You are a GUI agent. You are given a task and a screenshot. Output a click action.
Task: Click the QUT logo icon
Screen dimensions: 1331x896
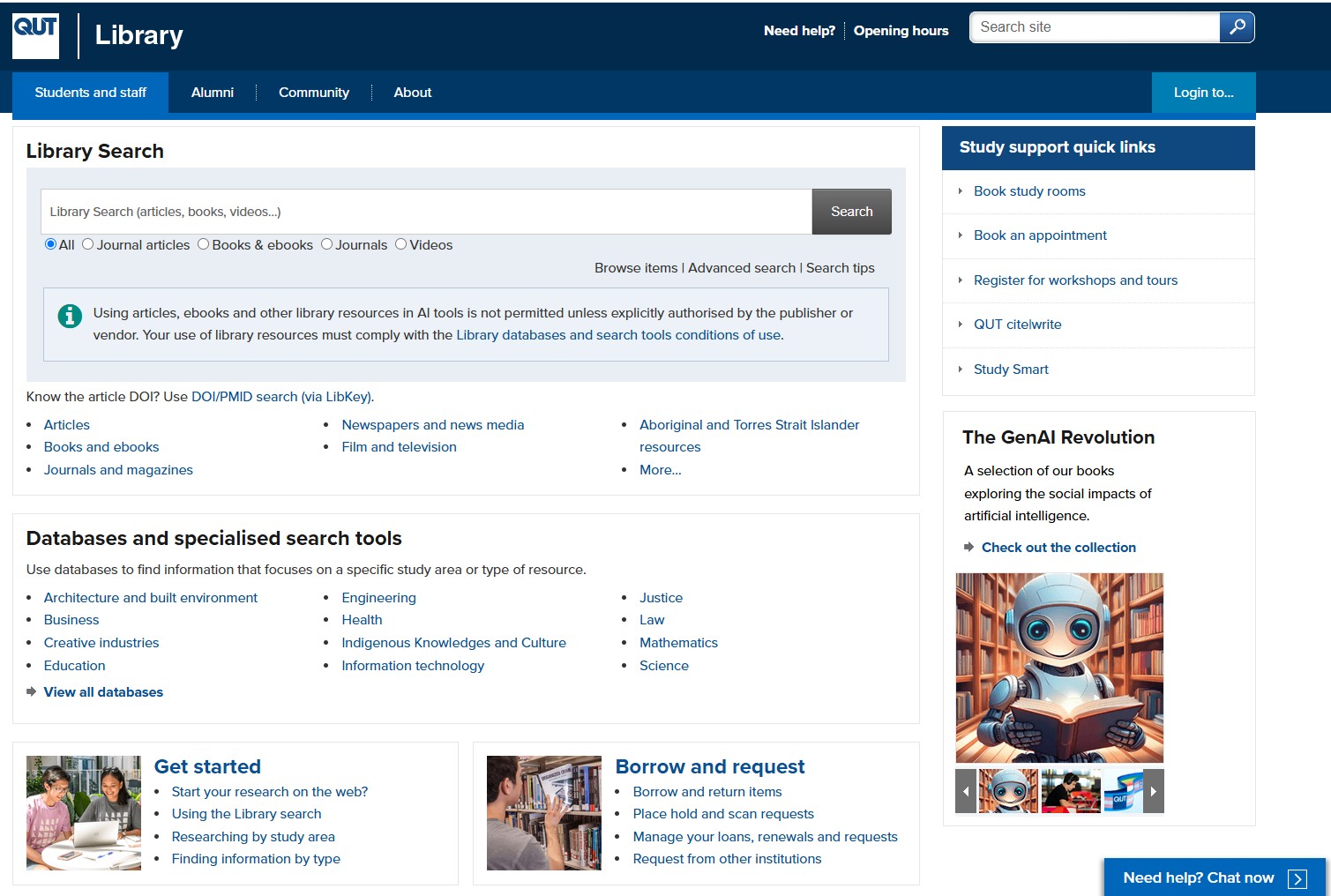[x=35, y=34]
